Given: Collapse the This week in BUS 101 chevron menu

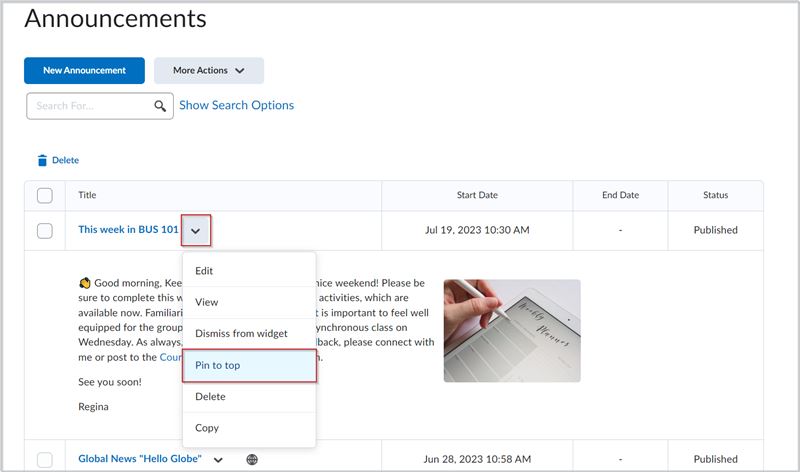Looking at the screenshot, I should [x=195, y=231].
